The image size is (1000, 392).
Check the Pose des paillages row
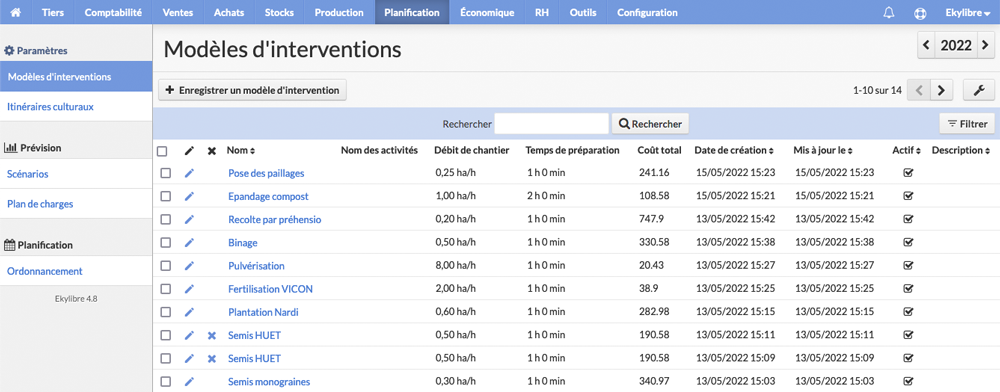[x=165, y=173]
